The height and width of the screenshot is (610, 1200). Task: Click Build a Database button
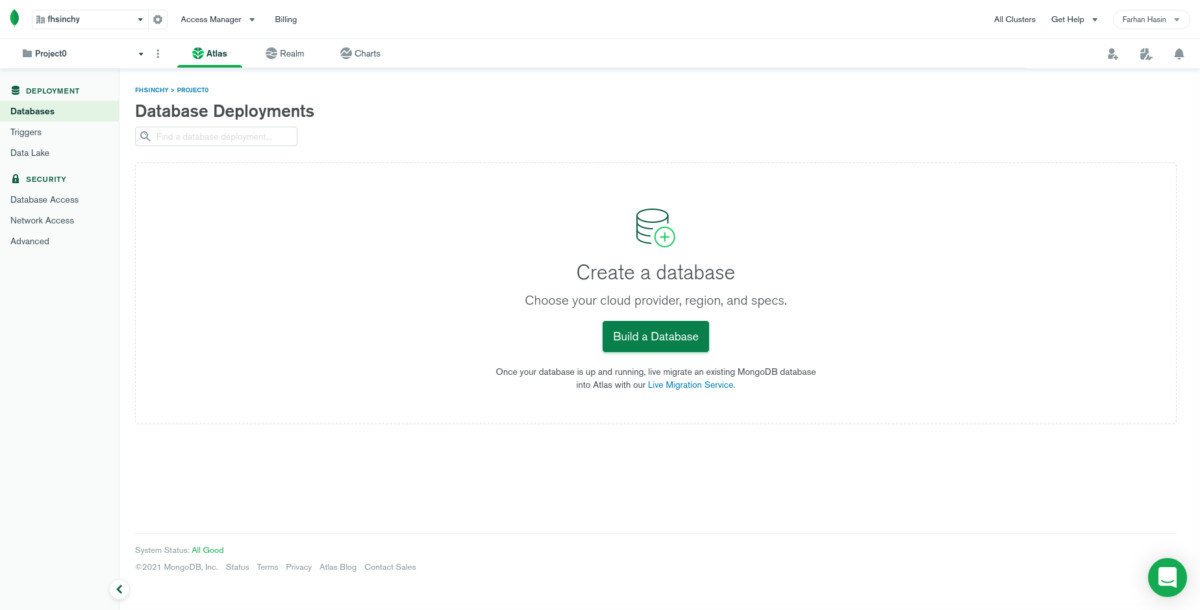[655, 336]
